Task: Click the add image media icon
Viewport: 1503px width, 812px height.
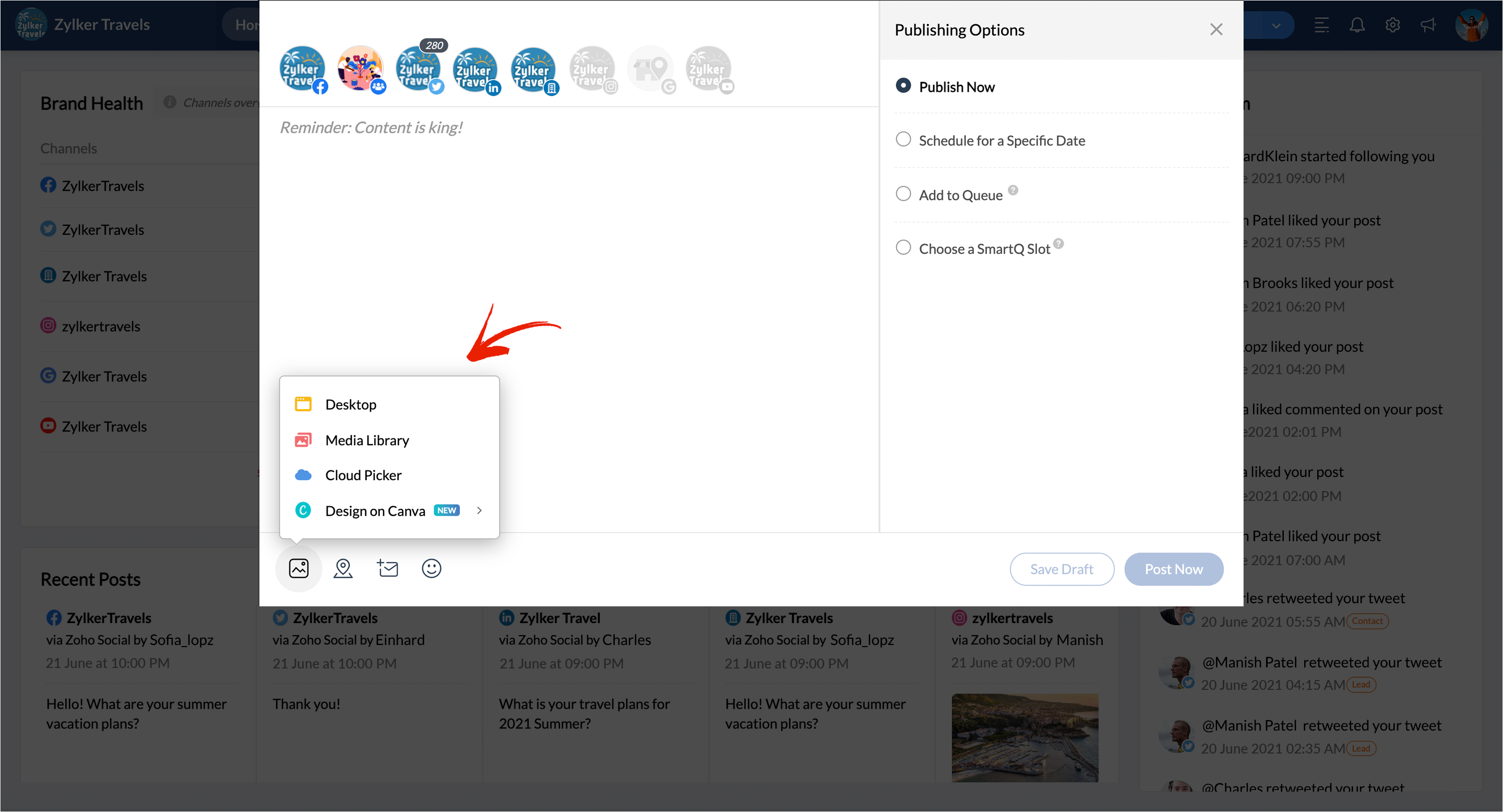Action: pyautogui.click(x=298, y=568)
